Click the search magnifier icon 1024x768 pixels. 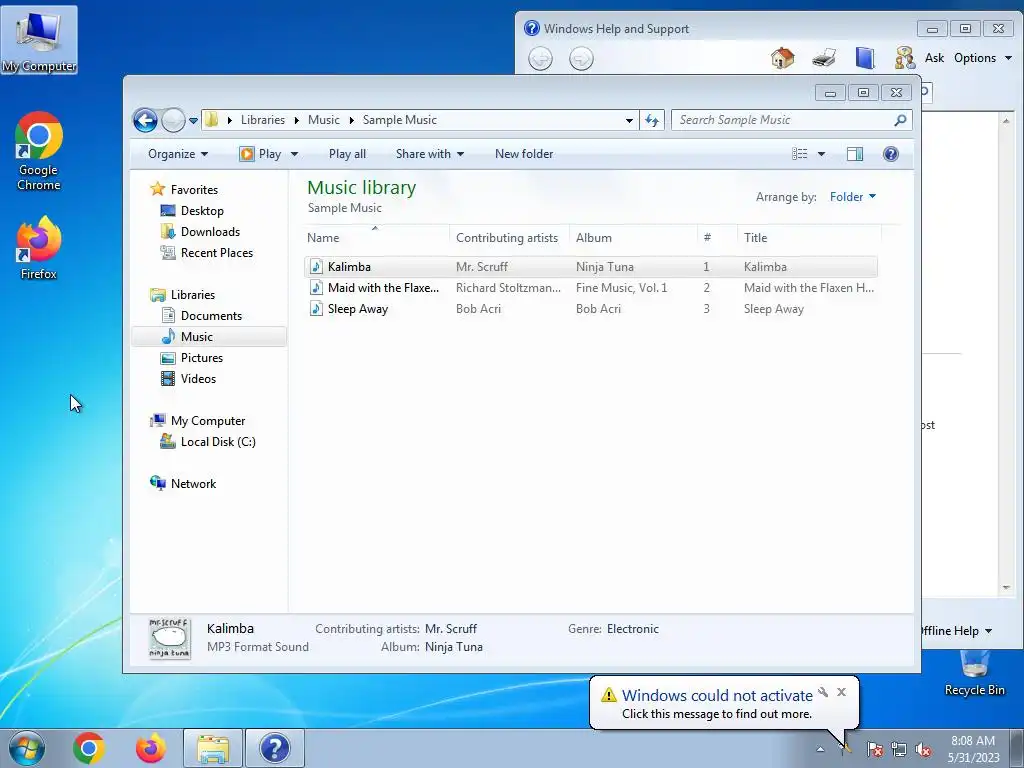(901, 120)
